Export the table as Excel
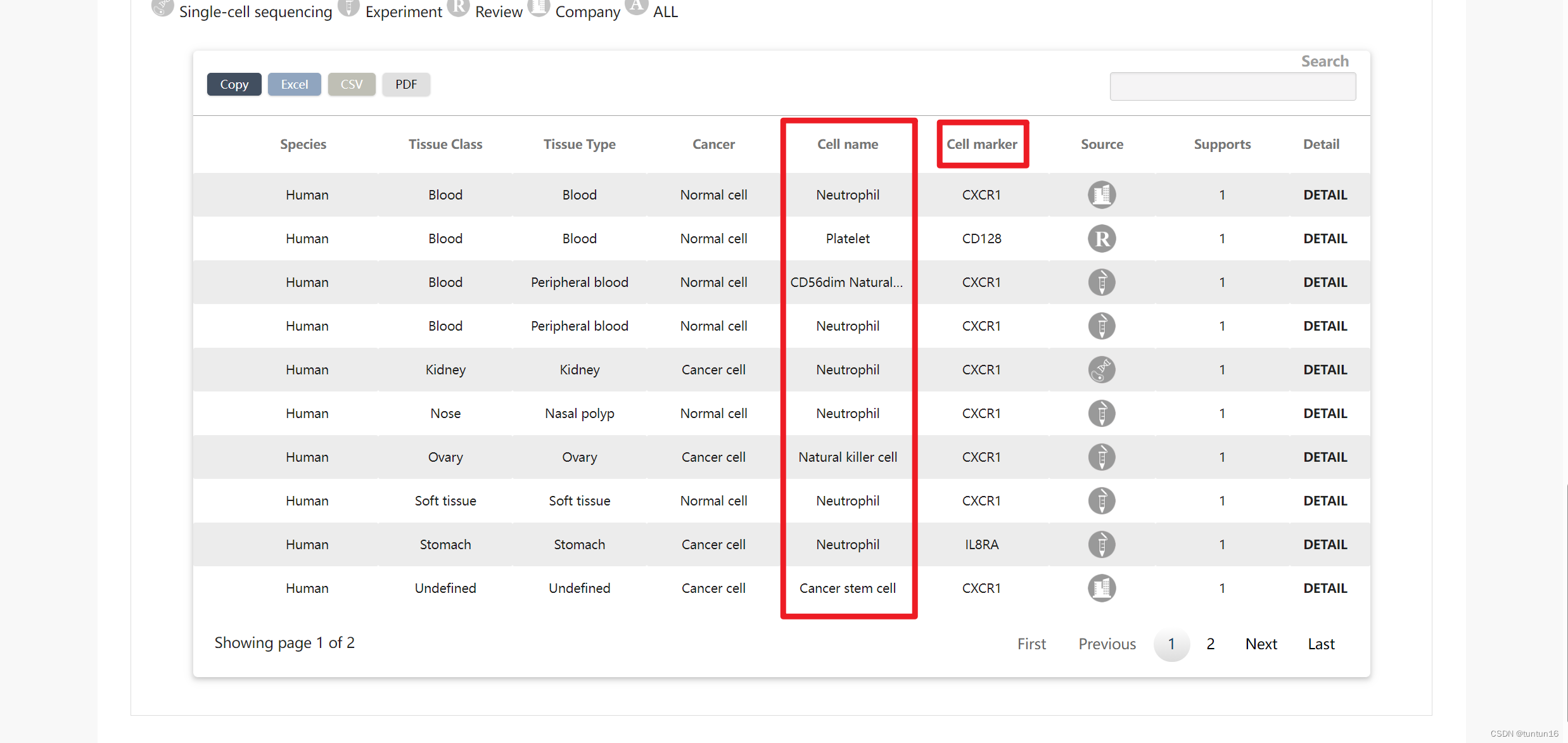This screenshot has height=743, width=1568. (x=294, y=84)
